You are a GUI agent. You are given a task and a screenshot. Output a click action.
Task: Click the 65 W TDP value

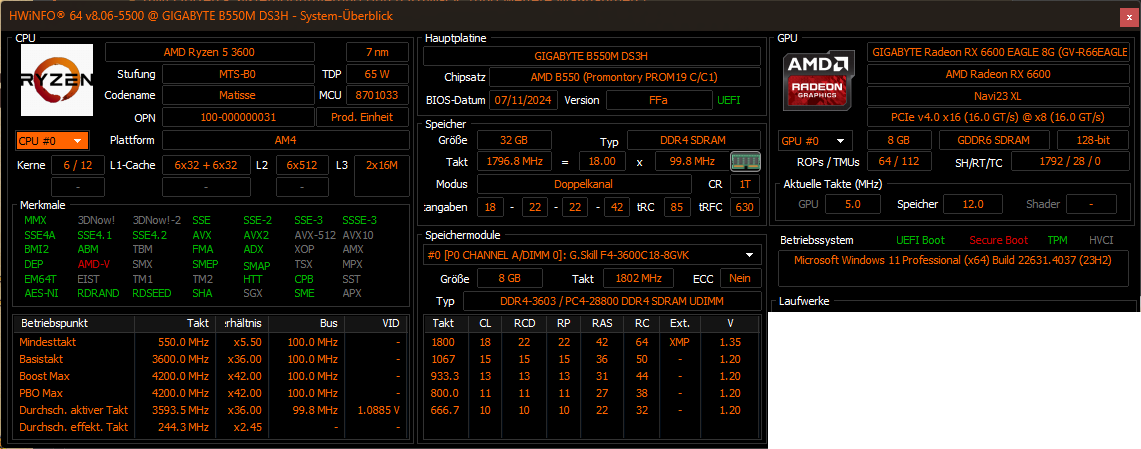coord(378,74)
